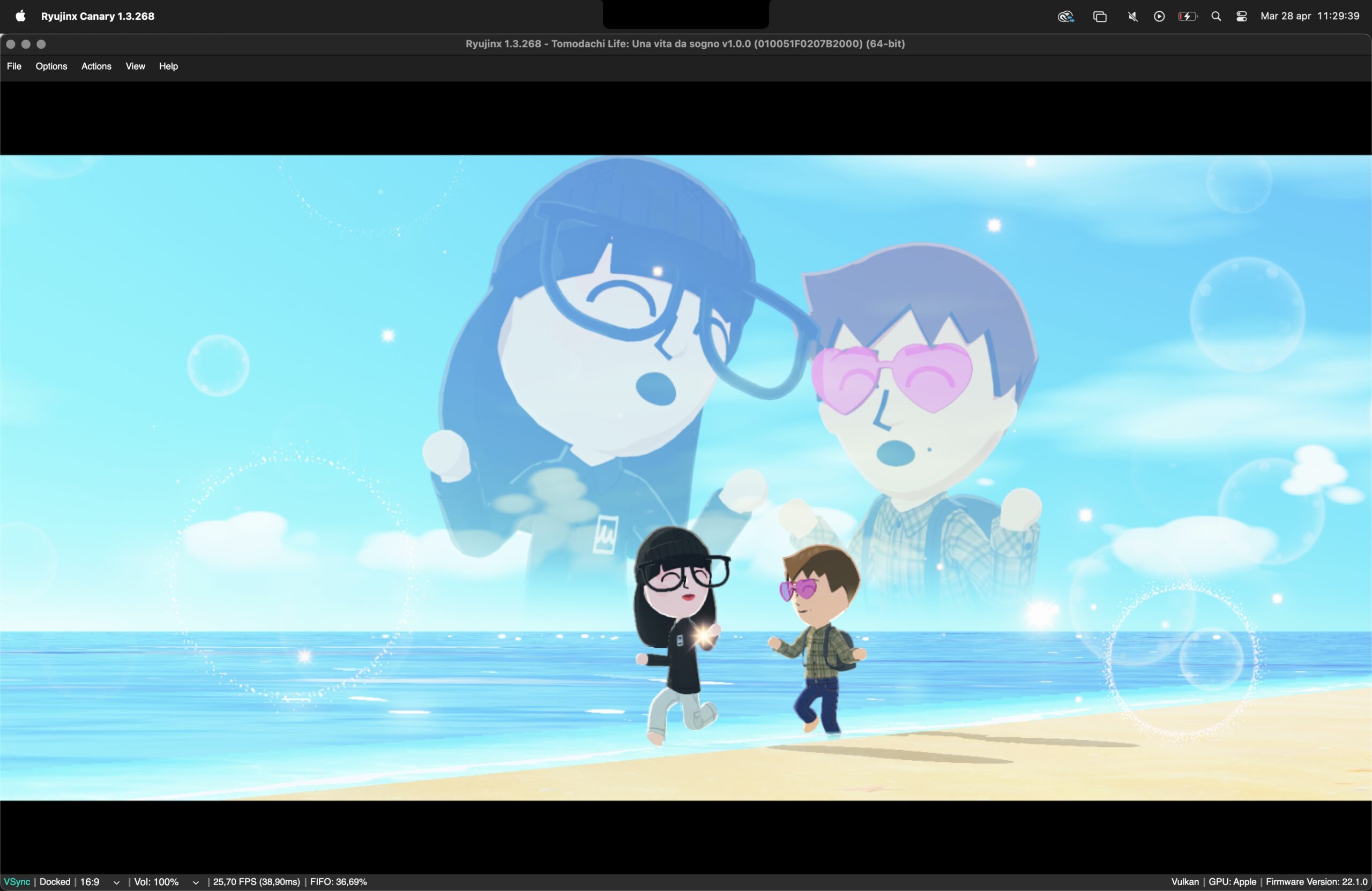Open Control Center

[1242, 16]
